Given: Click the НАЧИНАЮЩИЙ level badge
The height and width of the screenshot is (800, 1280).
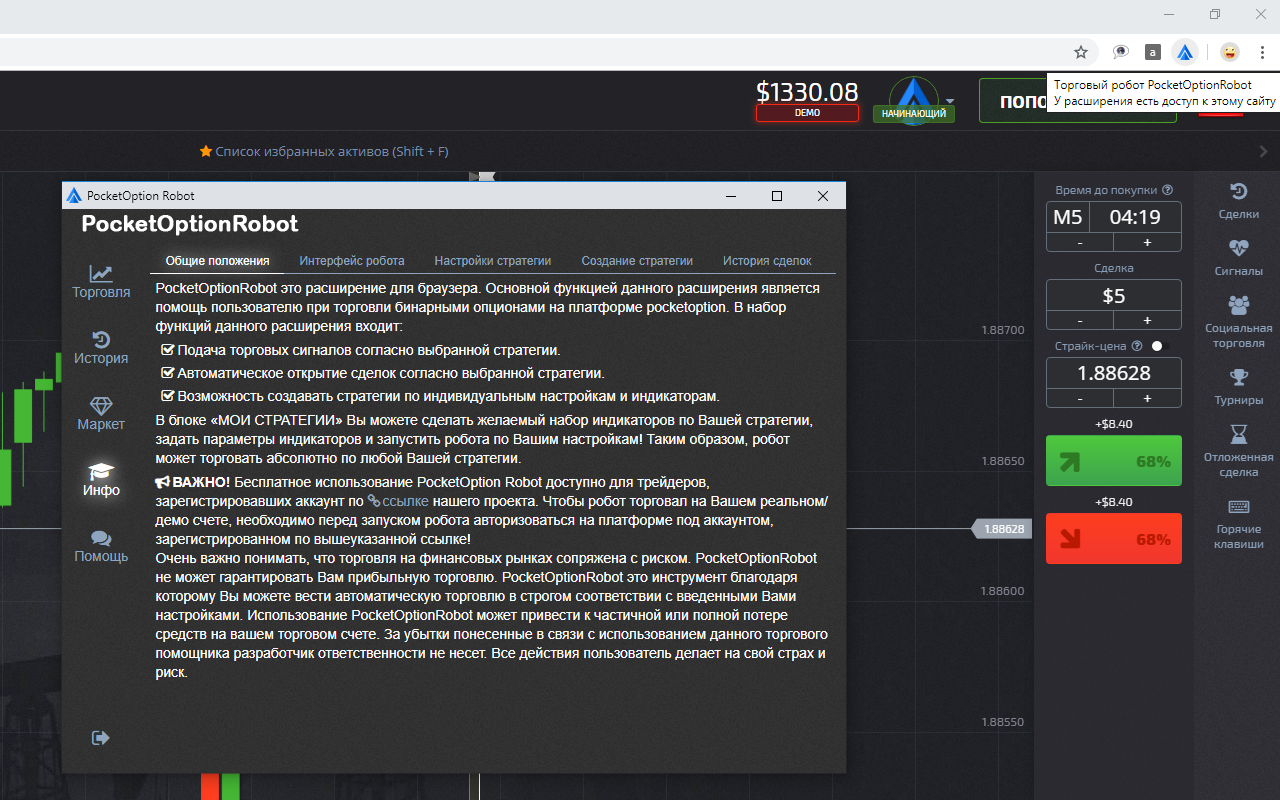Looking at the screenshot, I should pyautogui.click(x=914, y=114).
